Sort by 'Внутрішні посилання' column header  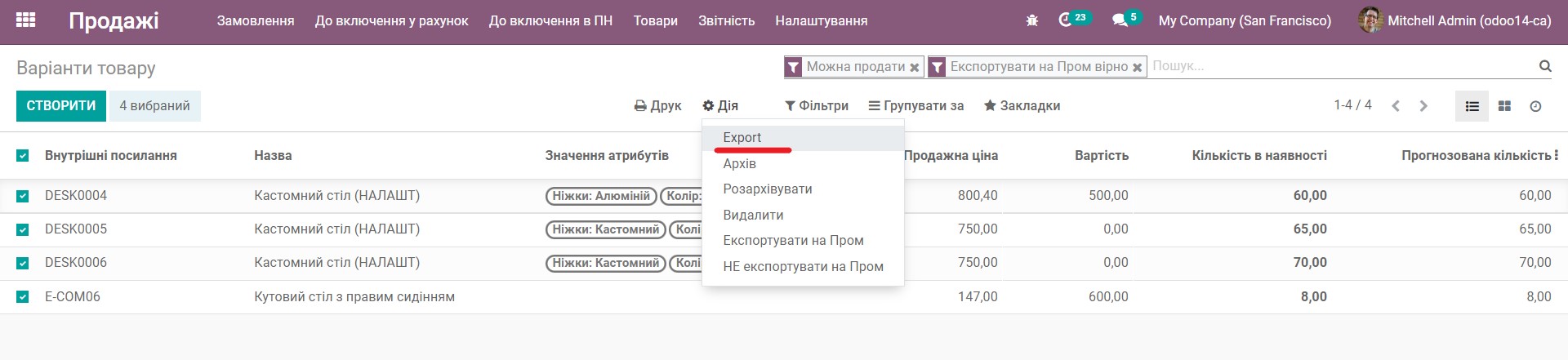[x=111, y=156]
